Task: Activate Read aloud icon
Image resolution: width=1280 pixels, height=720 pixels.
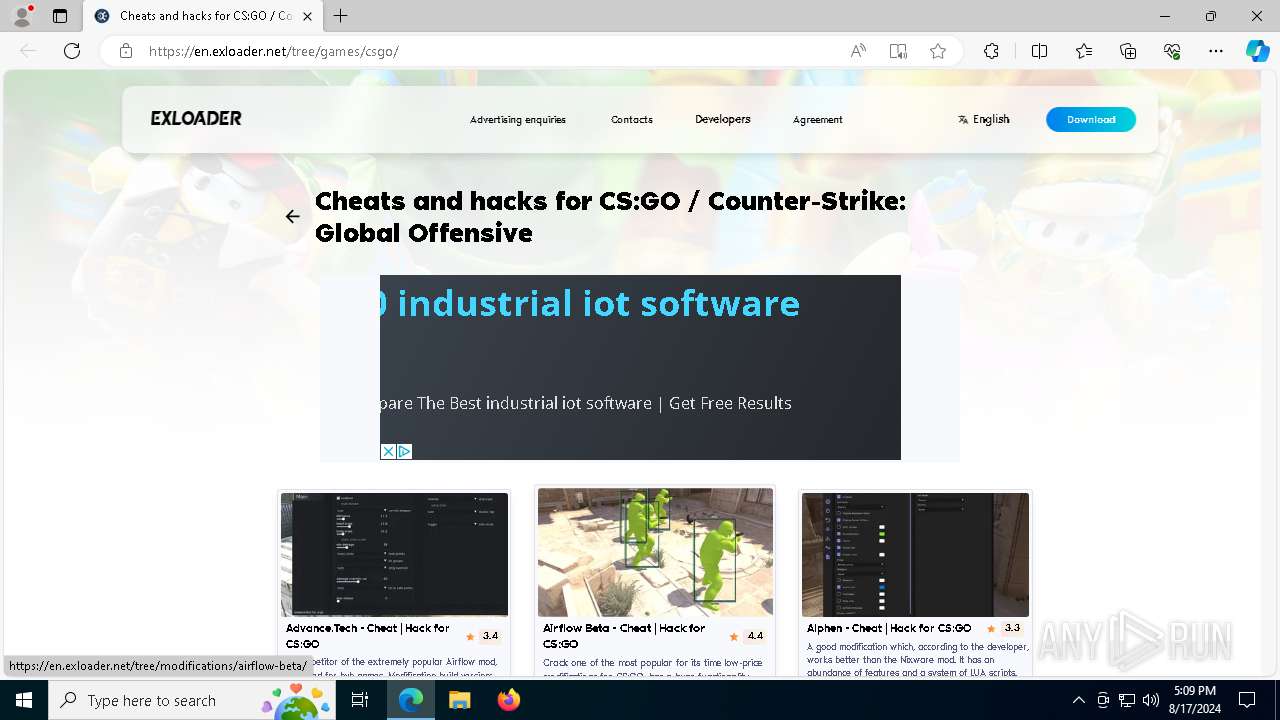Action: point(858,51)
